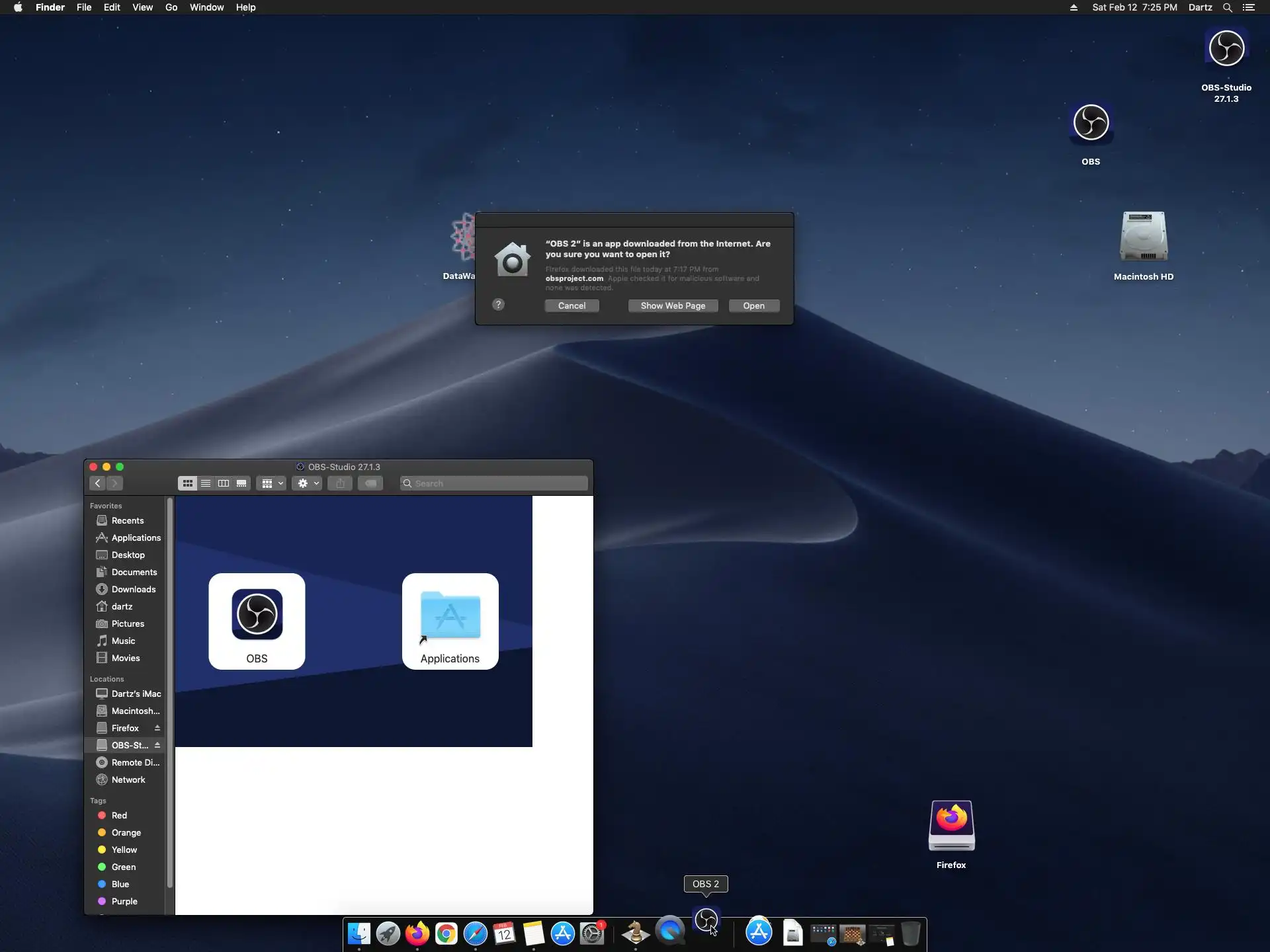Viewport: 1270px width, 952px height.
Task: Click the help question mark button
Action: pyautogui.click(x=499, y=305)
